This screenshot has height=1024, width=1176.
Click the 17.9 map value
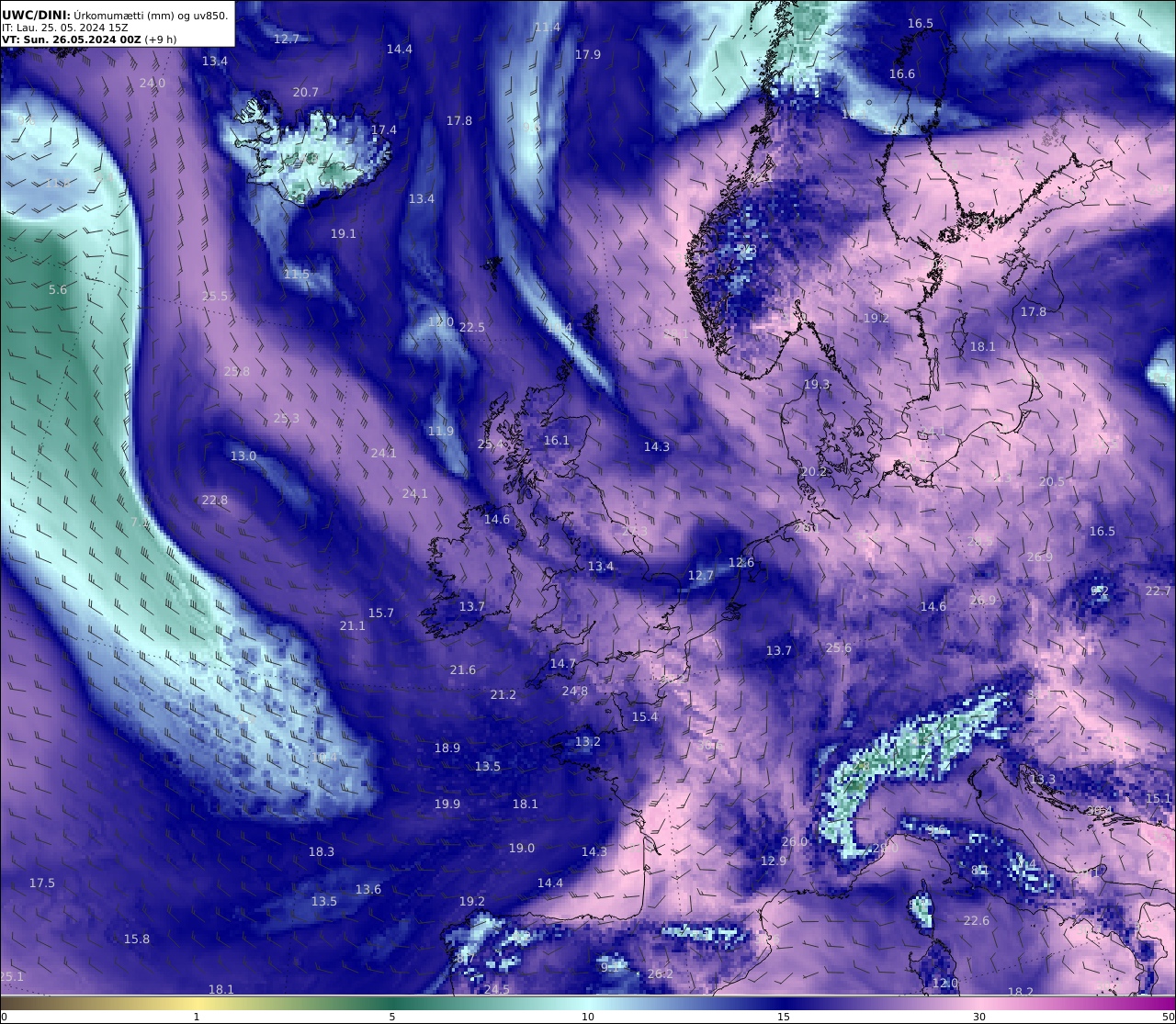(588, 54)
